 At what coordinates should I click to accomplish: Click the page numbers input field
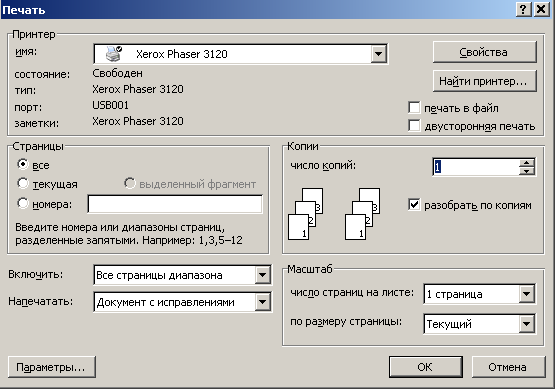tap(175, 204)
